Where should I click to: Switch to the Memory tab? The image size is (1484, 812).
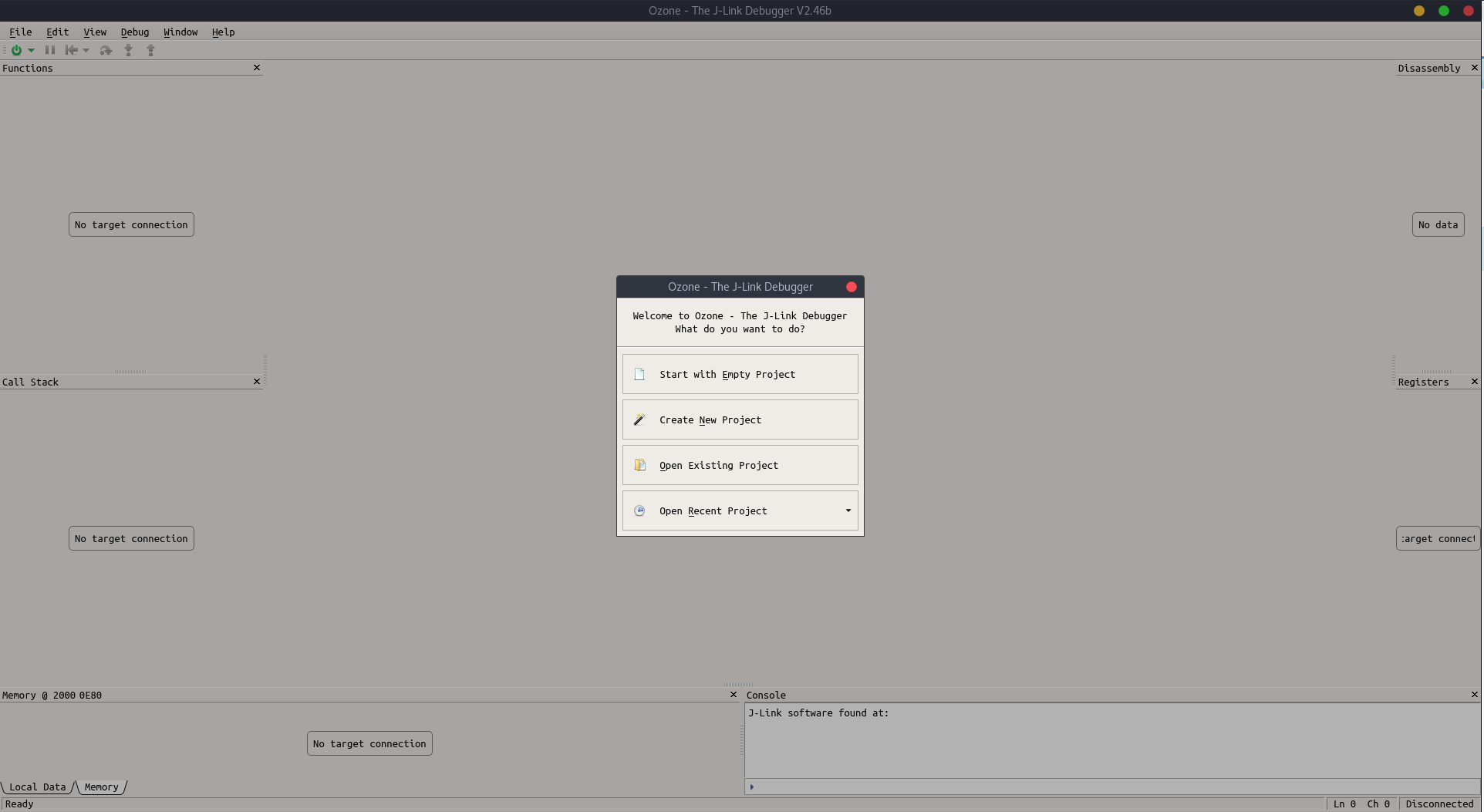tap(101, 787)
